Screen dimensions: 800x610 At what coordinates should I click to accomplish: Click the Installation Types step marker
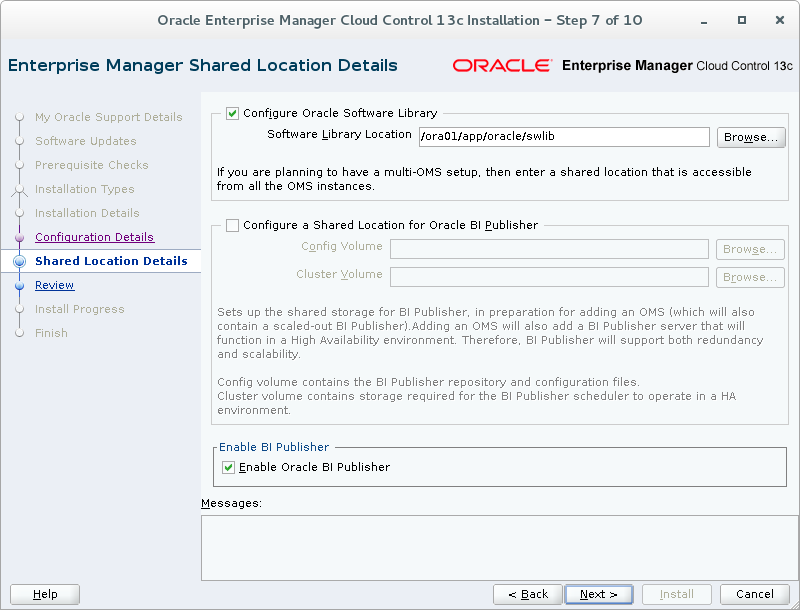click(x=19, y=189)
